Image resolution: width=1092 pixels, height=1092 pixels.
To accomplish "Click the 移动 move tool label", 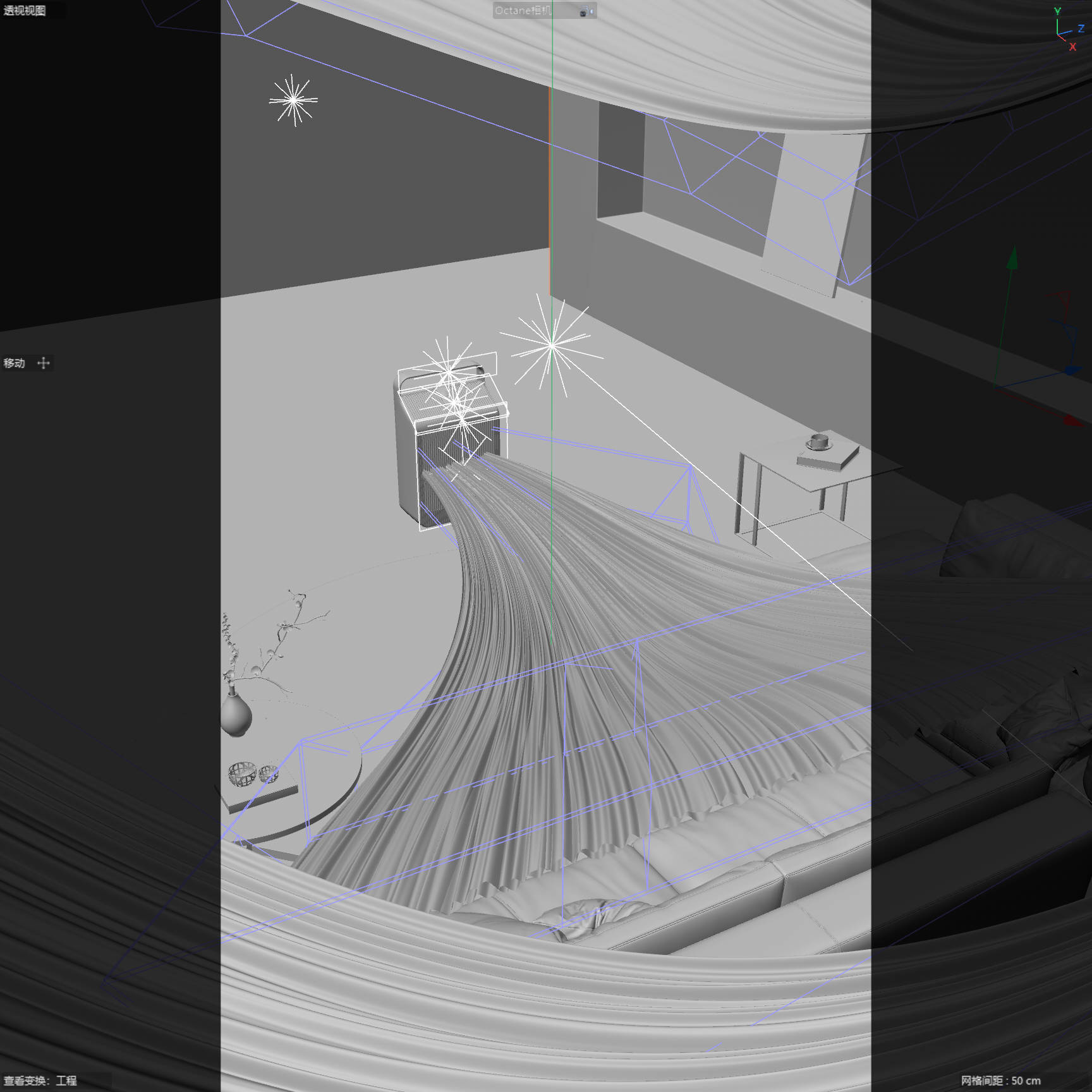I will pos(14,363).
